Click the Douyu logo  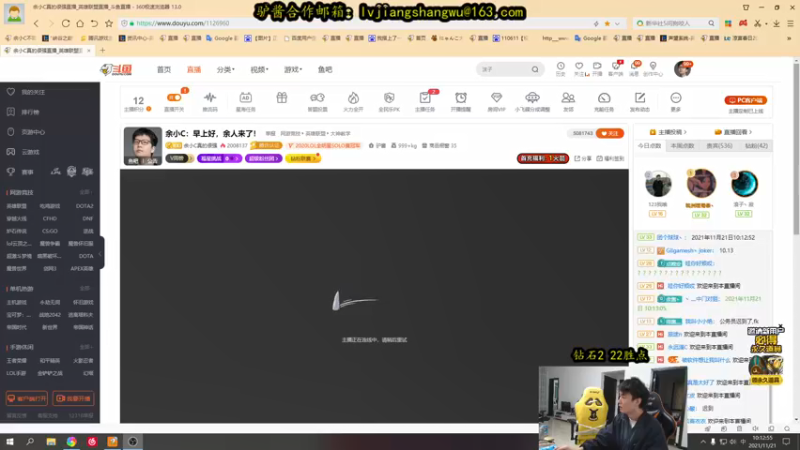point(116,69)
